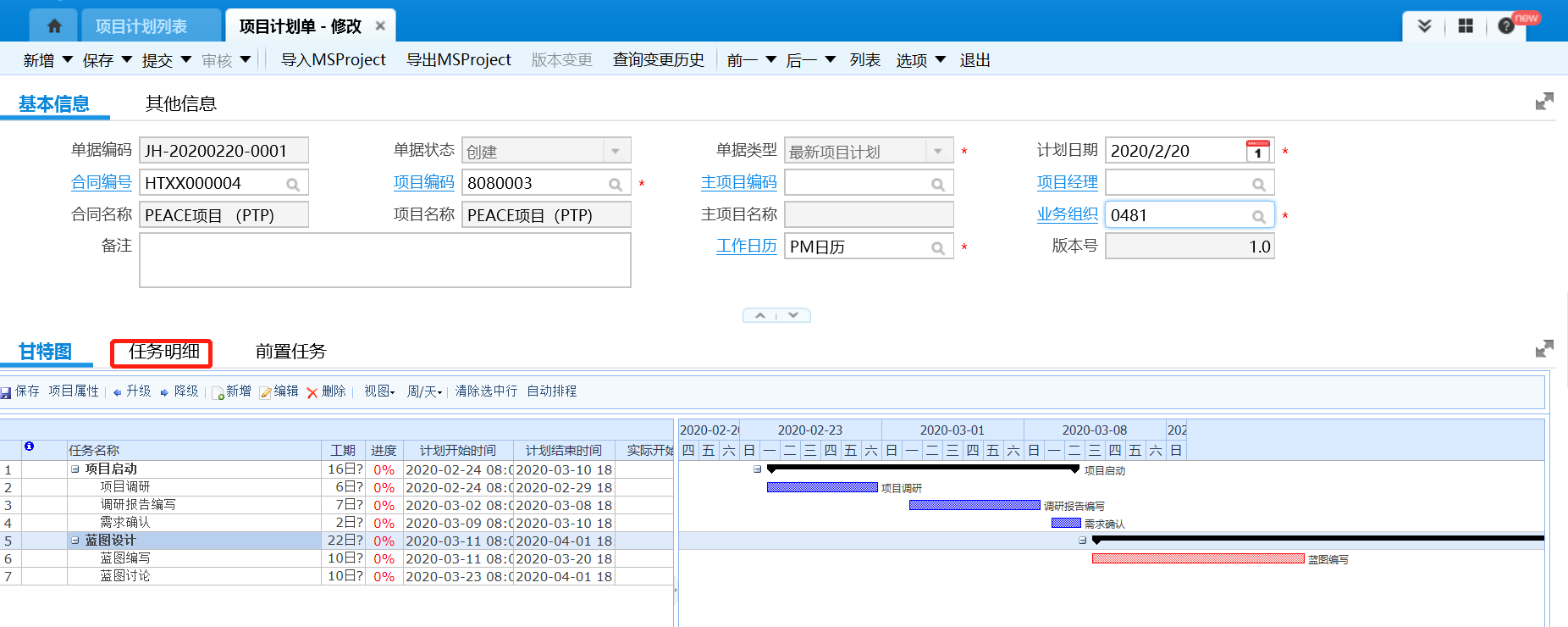Image resolution: width=1568 pixels, height=627 pixels.
Task: Switch to the 前置任务 tab
Action: 290,352
